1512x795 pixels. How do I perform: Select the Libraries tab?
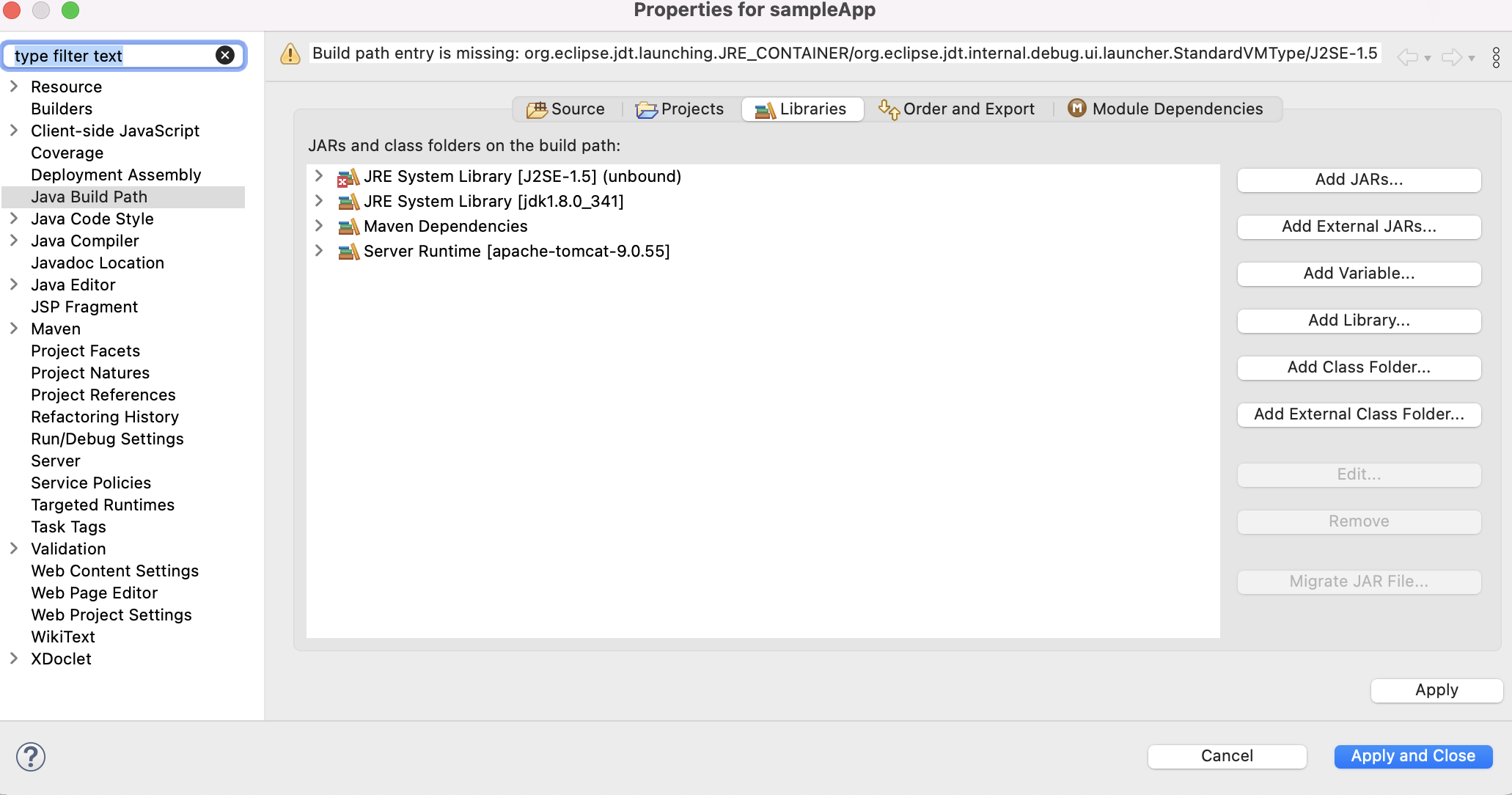click(x=800, y=108)
